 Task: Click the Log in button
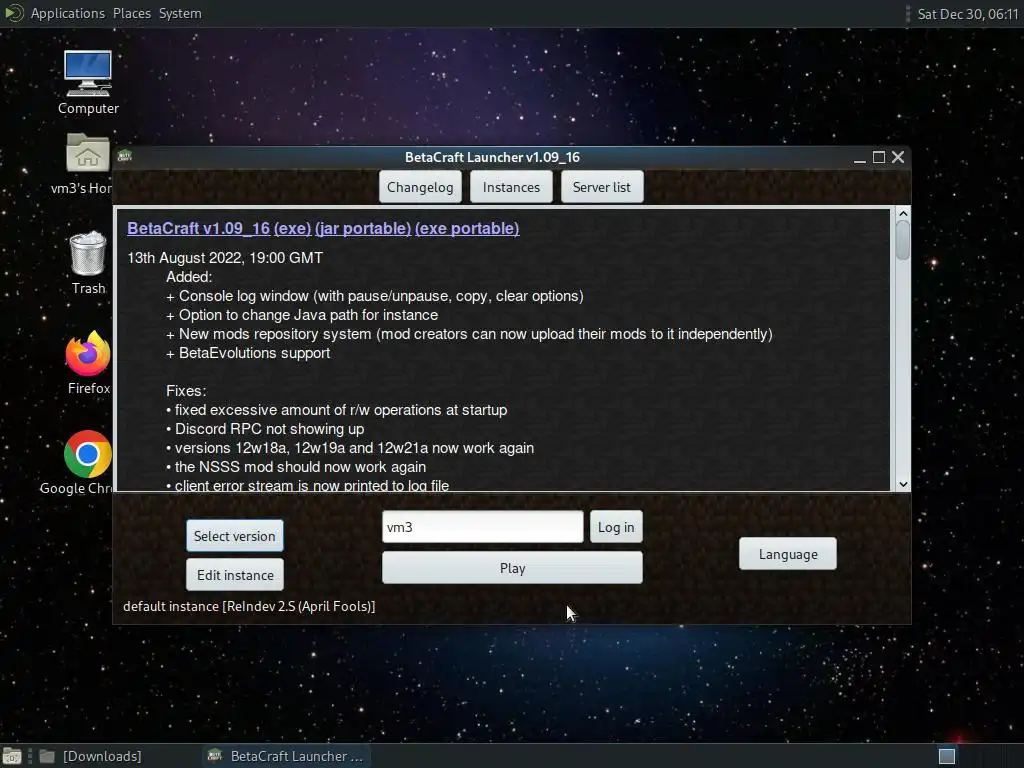coord(616,527)
